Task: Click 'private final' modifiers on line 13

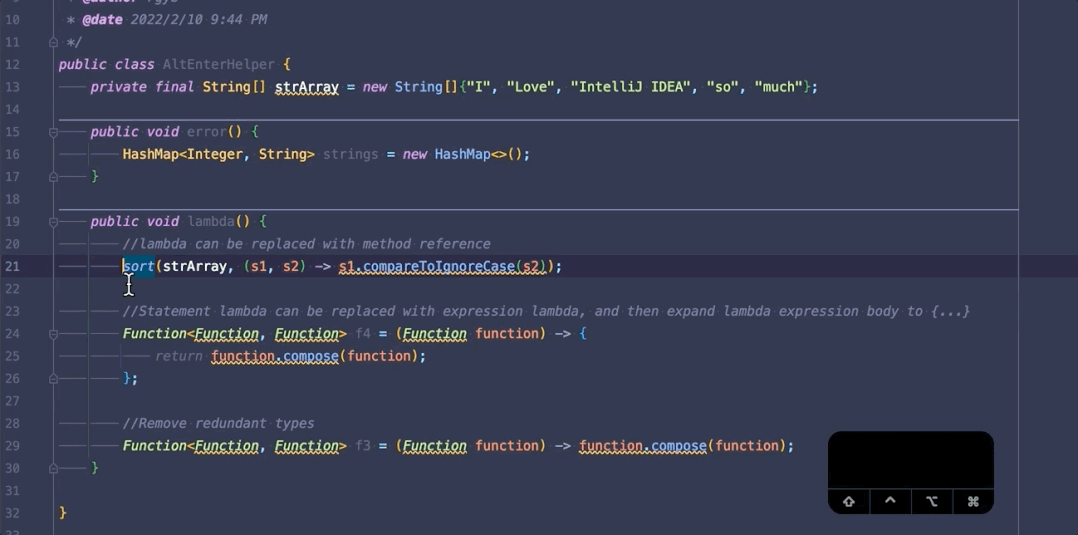Action: pyautogui.click(x=142, y=87)
